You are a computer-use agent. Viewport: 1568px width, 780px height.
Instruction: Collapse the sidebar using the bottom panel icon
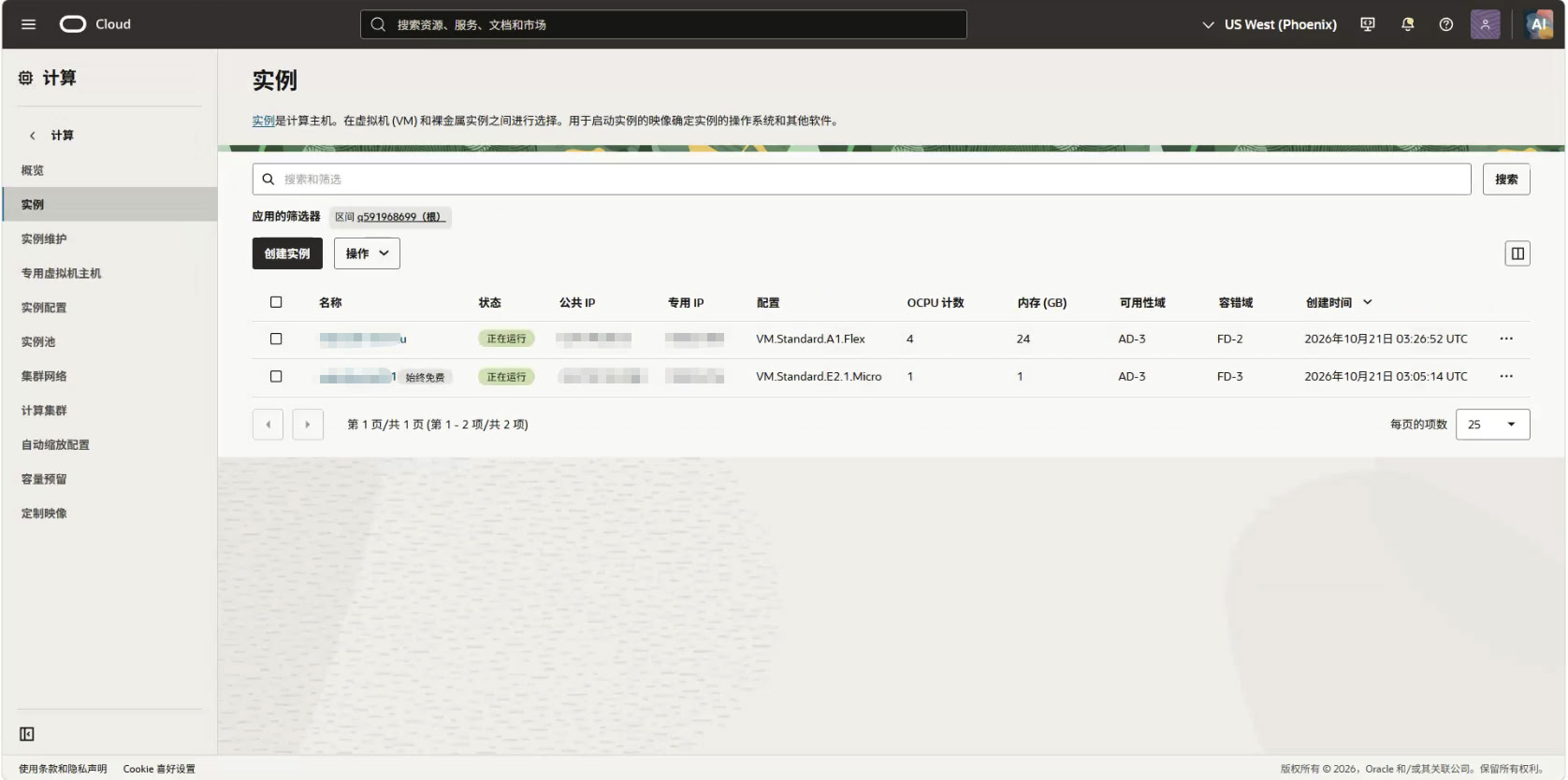[x=27, y=734]
